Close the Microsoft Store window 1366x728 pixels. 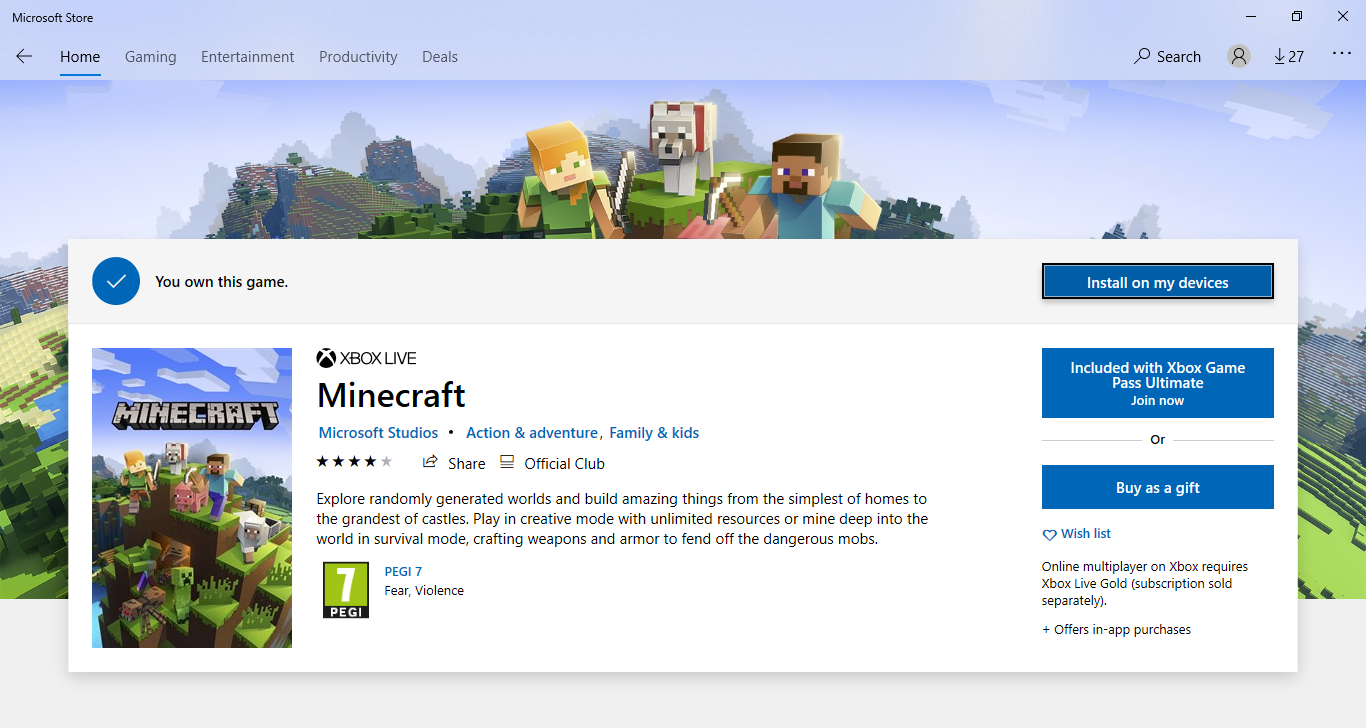(x=1343, y=16)
